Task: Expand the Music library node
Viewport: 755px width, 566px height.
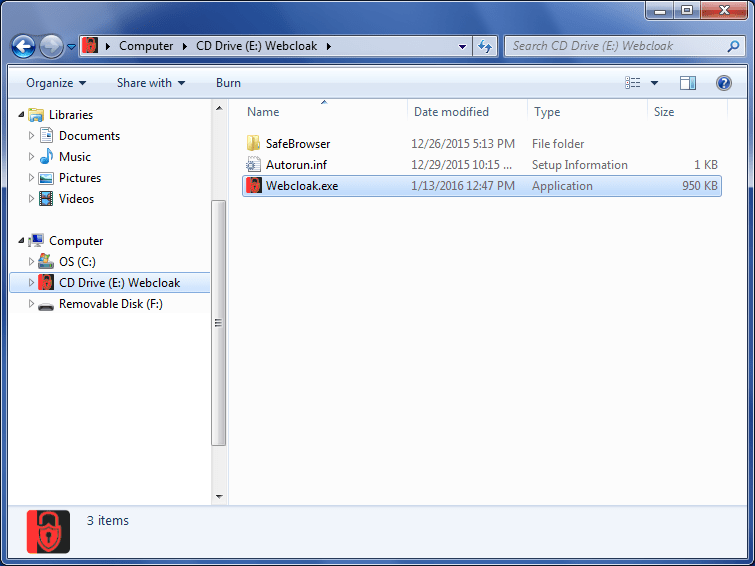Action: pos(31,157)
